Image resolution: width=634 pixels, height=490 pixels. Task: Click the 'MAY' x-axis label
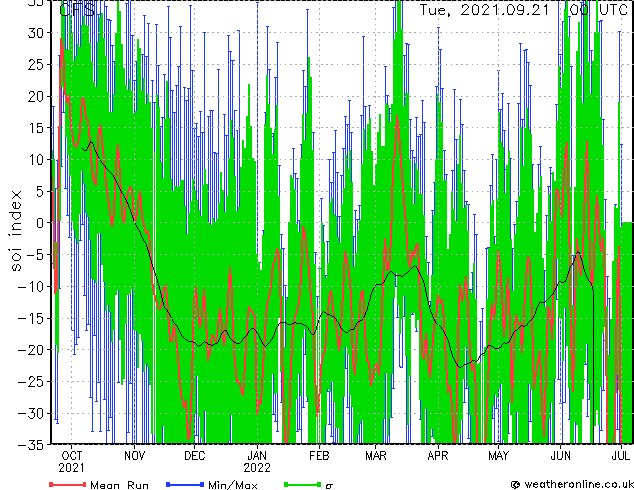498,456
